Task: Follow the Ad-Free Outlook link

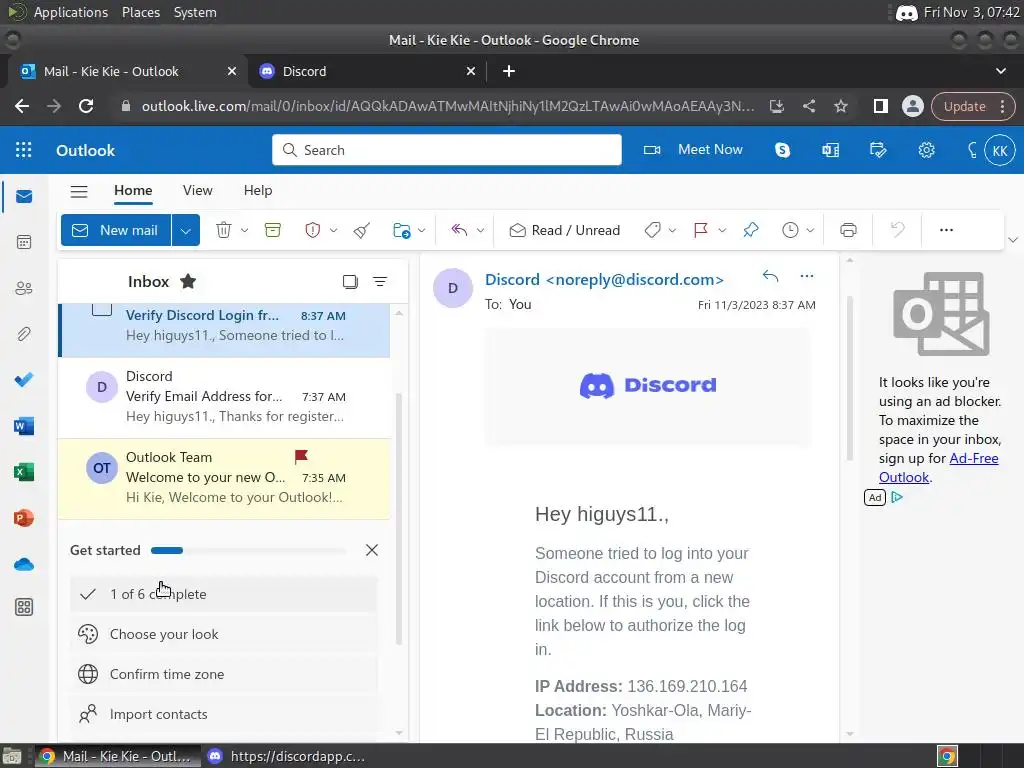Action: click(x=938, y=468)
